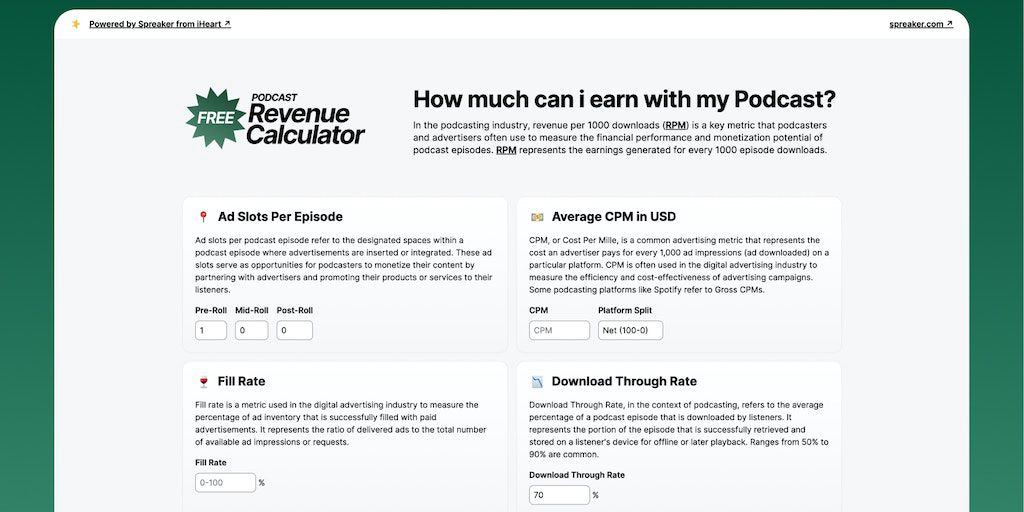This screenshot has width=1024, height=512.
Task: Open the Powered by Spreaker from iHeart link
Action: pyautogui.click(x=159, y=24)
